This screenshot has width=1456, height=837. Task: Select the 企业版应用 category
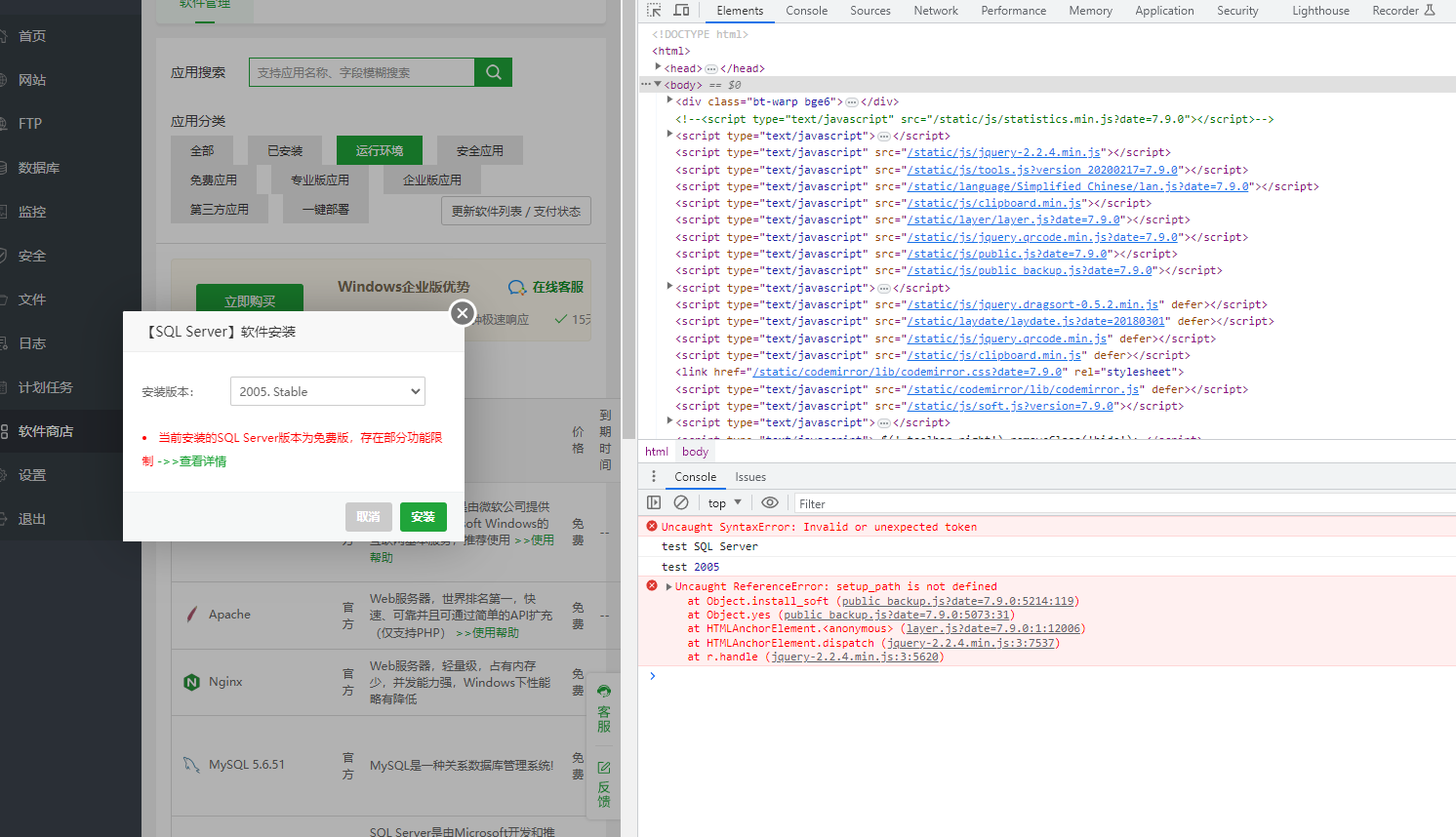click(x=432, y=179)
